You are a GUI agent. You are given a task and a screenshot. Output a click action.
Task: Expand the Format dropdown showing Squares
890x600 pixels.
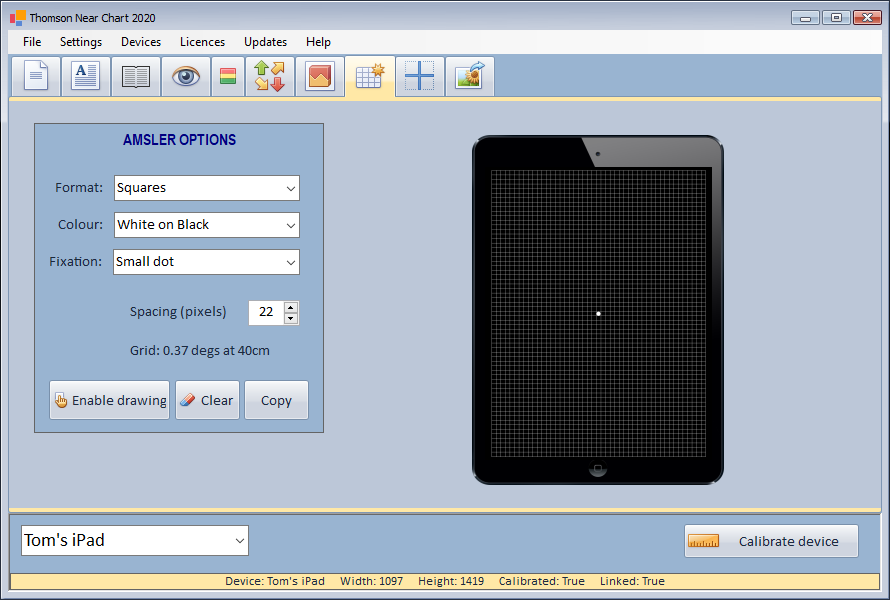pos(207,188)
